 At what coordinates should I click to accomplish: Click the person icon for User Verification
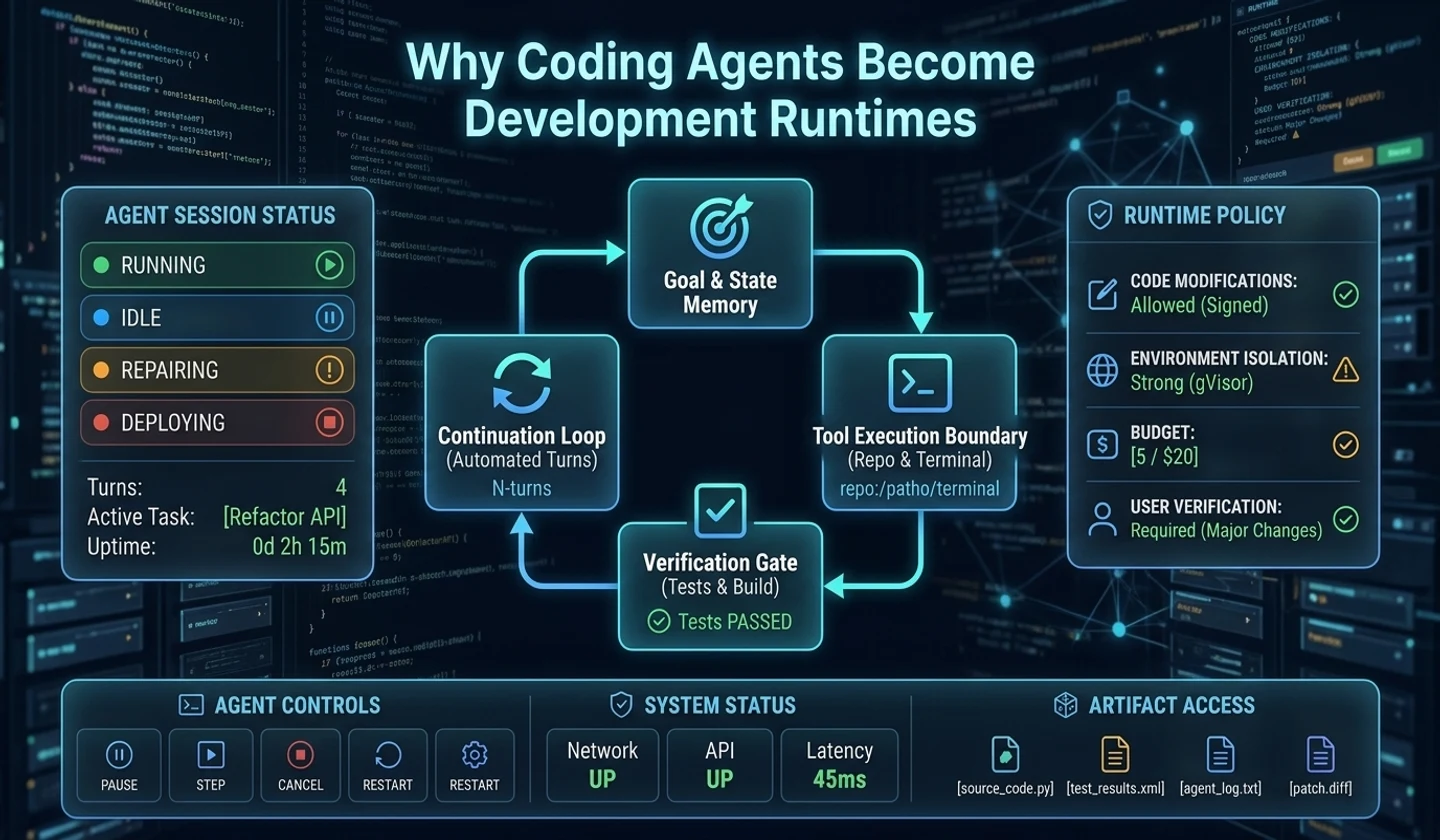point(1102,518)
